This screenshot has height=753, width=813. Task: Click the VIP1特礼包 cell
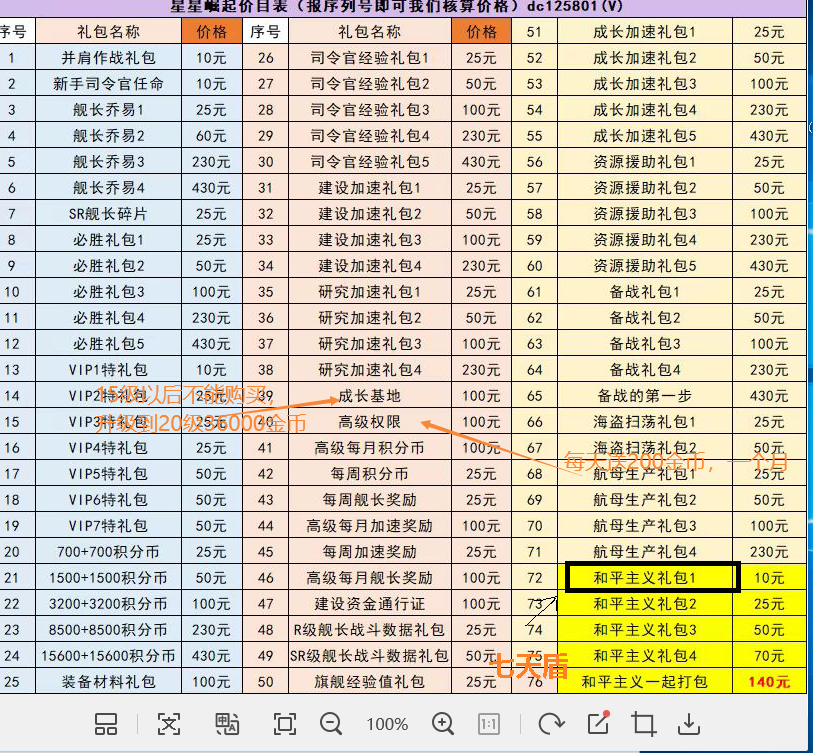click(x=108, y=369)
